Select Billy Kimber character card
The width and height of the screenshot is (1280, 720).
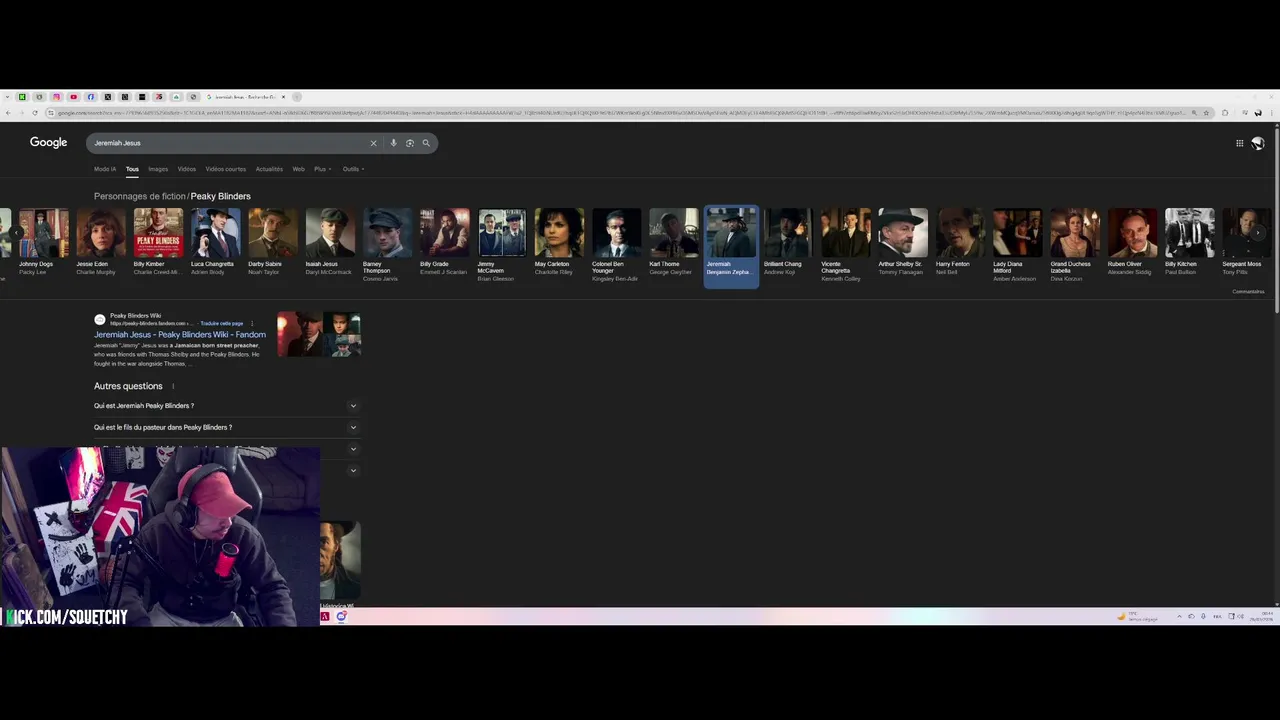pos(158,245)
